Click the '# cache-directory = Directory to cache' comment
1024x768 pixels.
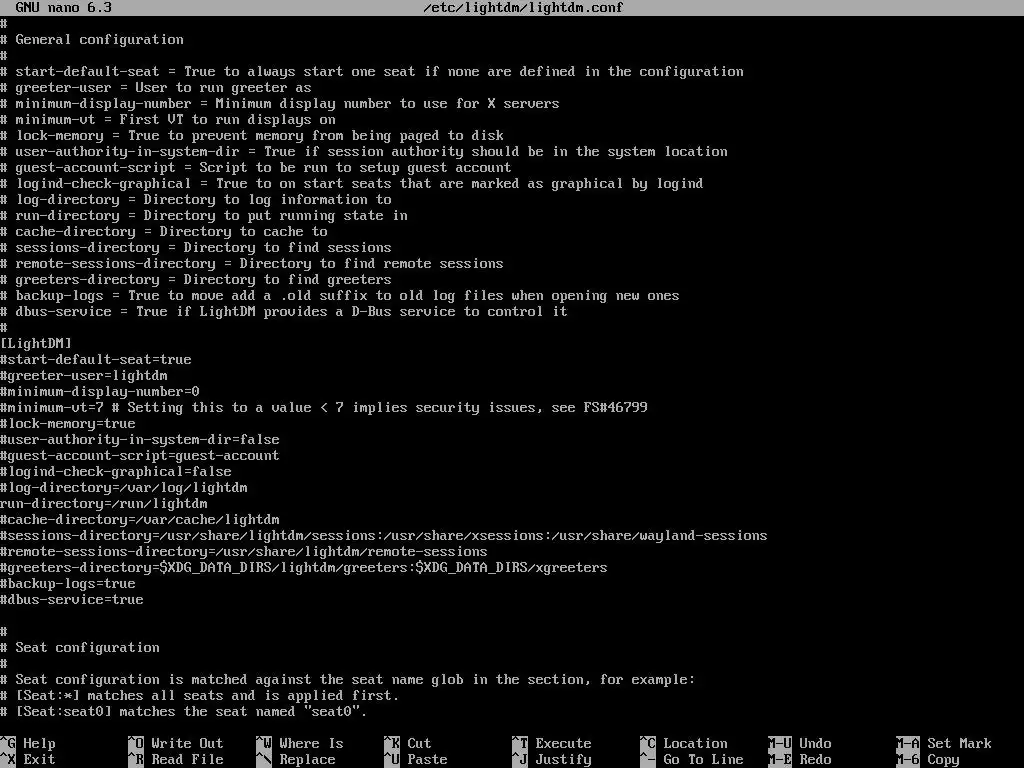[164, 232]
